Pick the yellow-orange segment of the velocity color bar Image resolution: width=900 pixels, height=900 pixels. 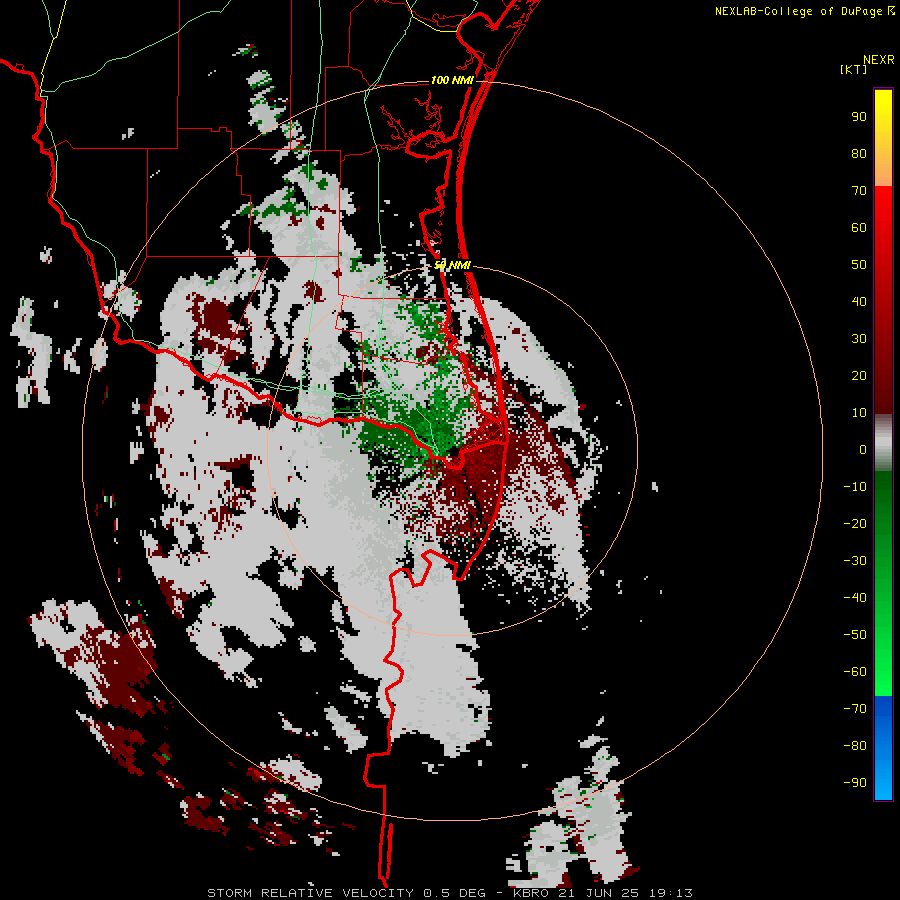coord(883,138)
